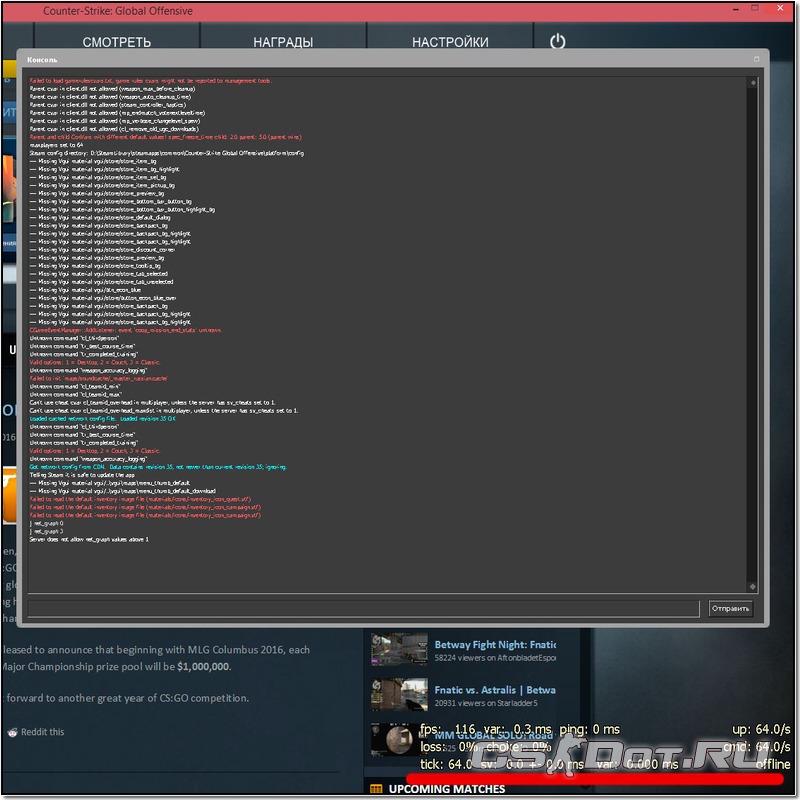Click the Консоль title bar label
The height and width of the screenshot is (800, 800).
(x=42, y=60)
